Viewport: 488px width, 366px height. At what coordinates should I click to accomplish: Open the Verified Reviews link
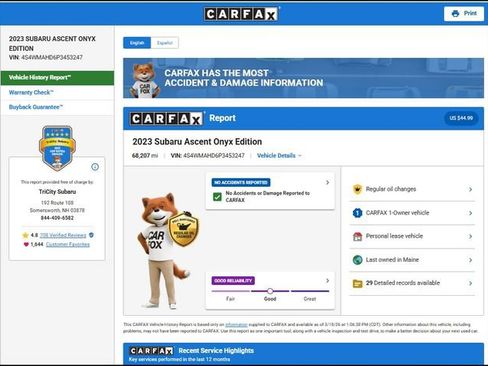[x=63, y=235]
